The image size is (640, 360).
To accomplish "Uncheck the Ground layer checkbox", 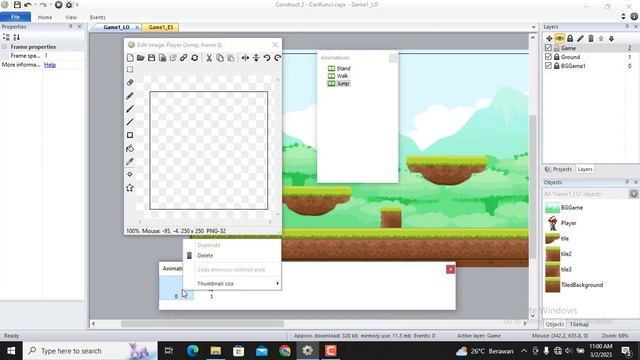I will (x=548, y=57).
